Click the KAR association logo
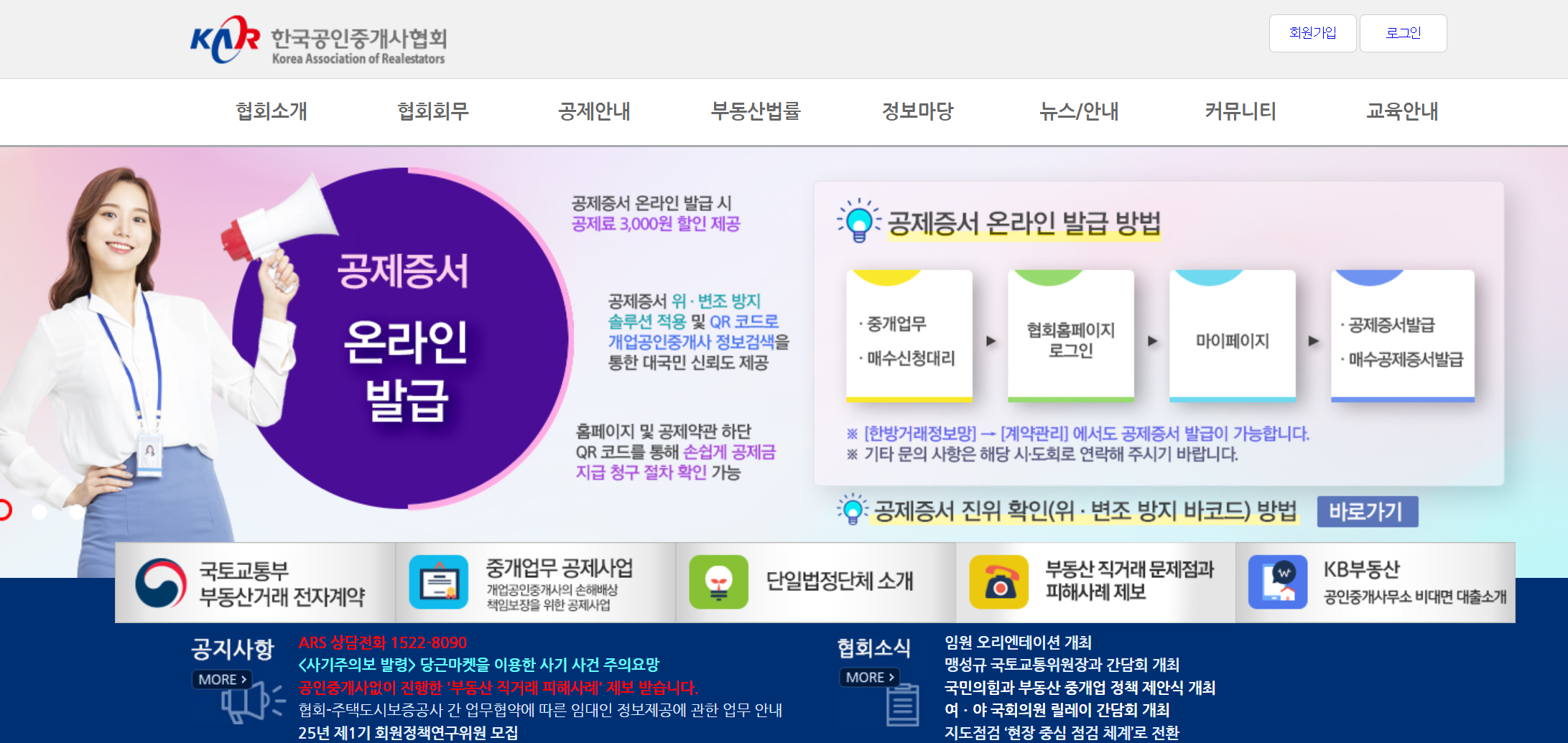The image size is (1568, 743). 318,41
